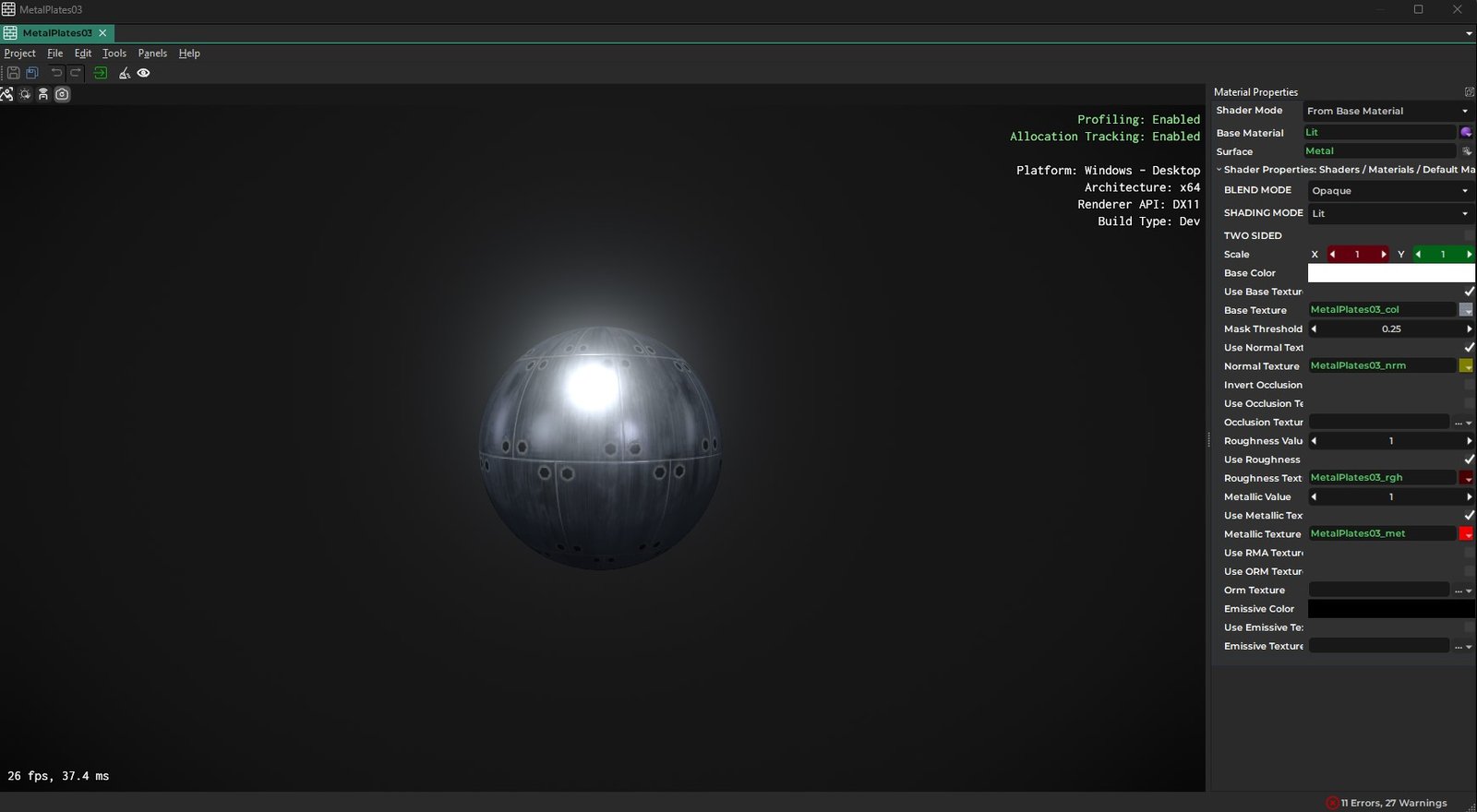
Task: Collapse the Shader Properties section
Action: 1219,170
